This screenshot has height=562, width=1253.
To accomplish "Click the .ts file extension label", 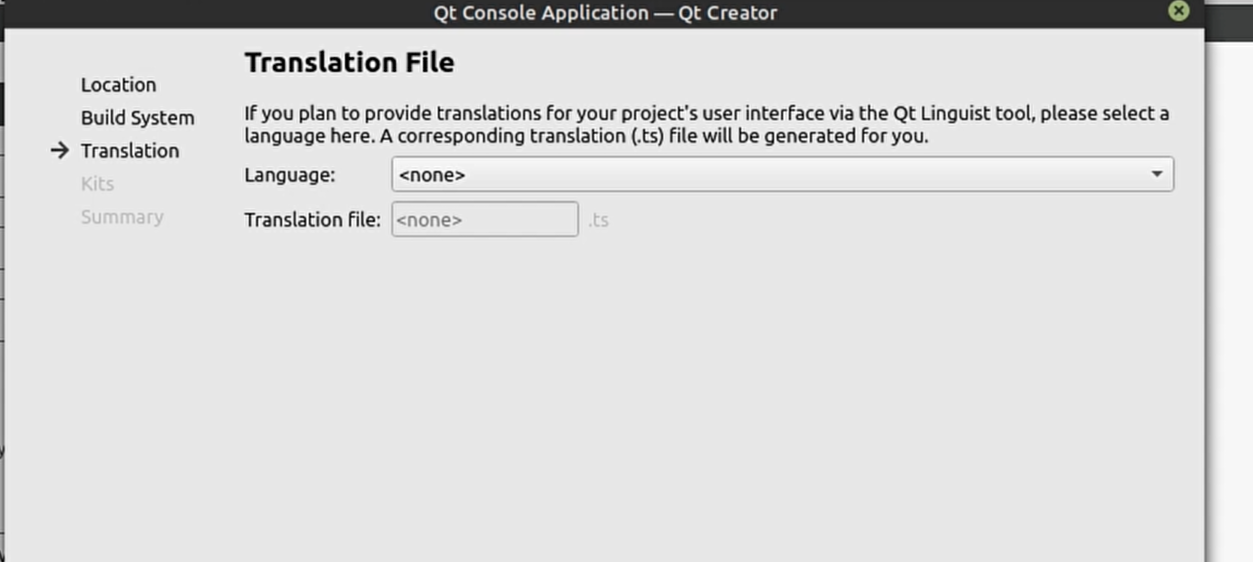I will [598, 220].
